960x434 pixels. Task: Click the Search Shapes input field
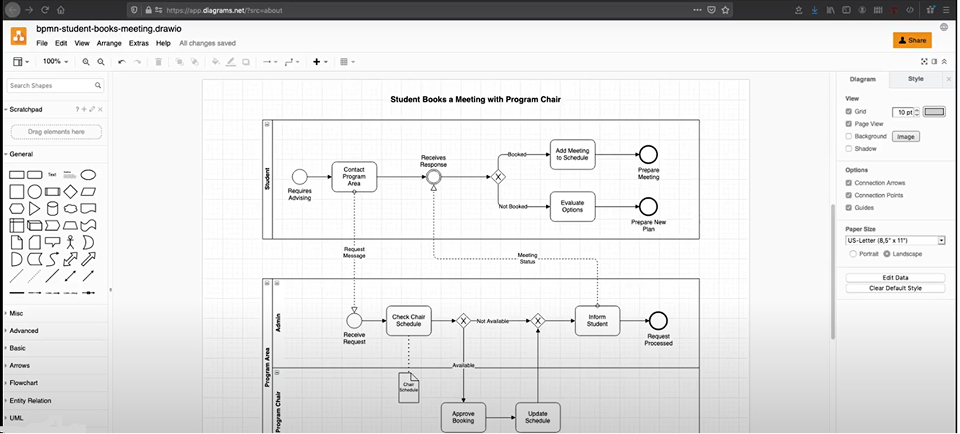point(52,86)
